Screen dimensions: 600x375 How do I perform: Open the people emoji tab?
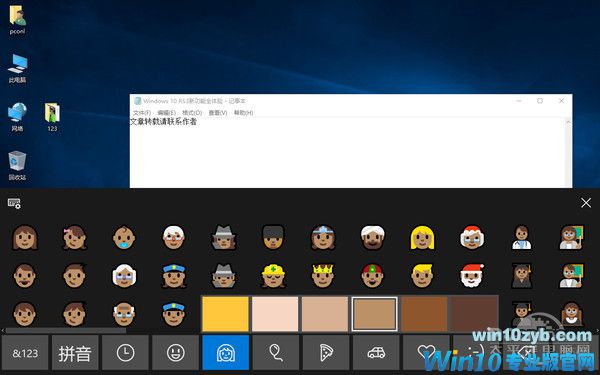225,353
